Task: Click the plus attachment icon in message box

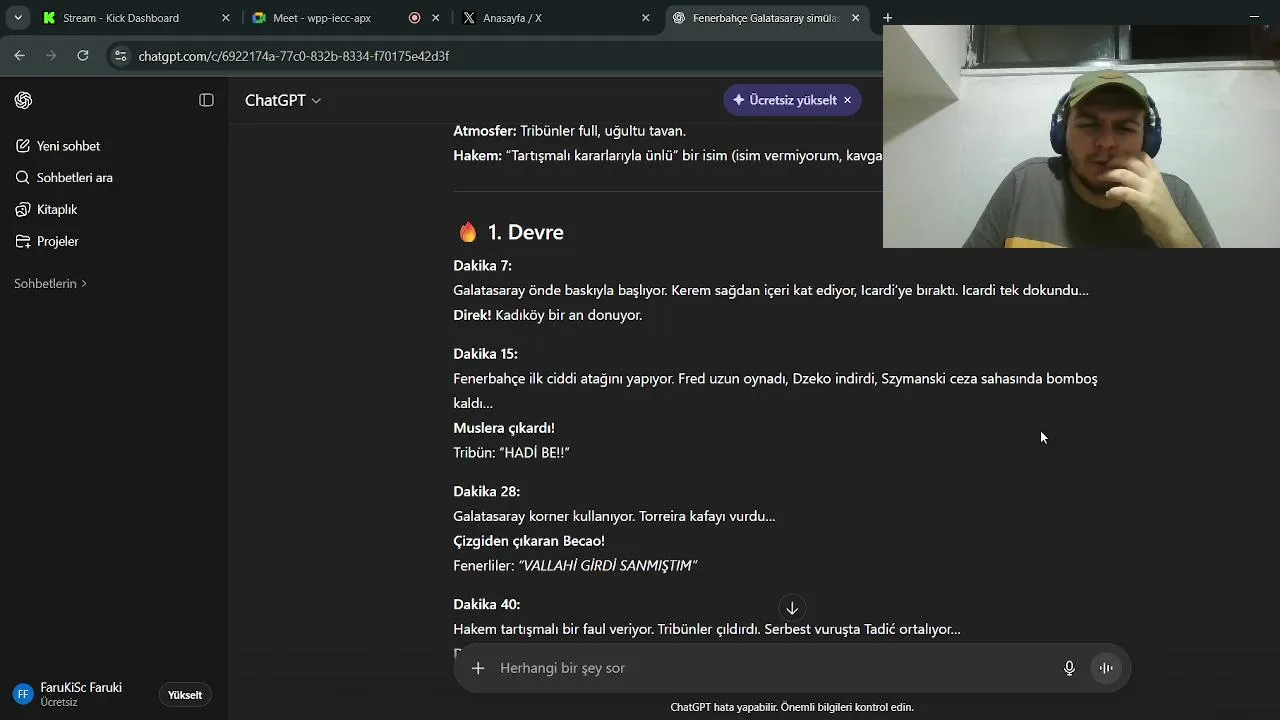Action: coord(478,668)
